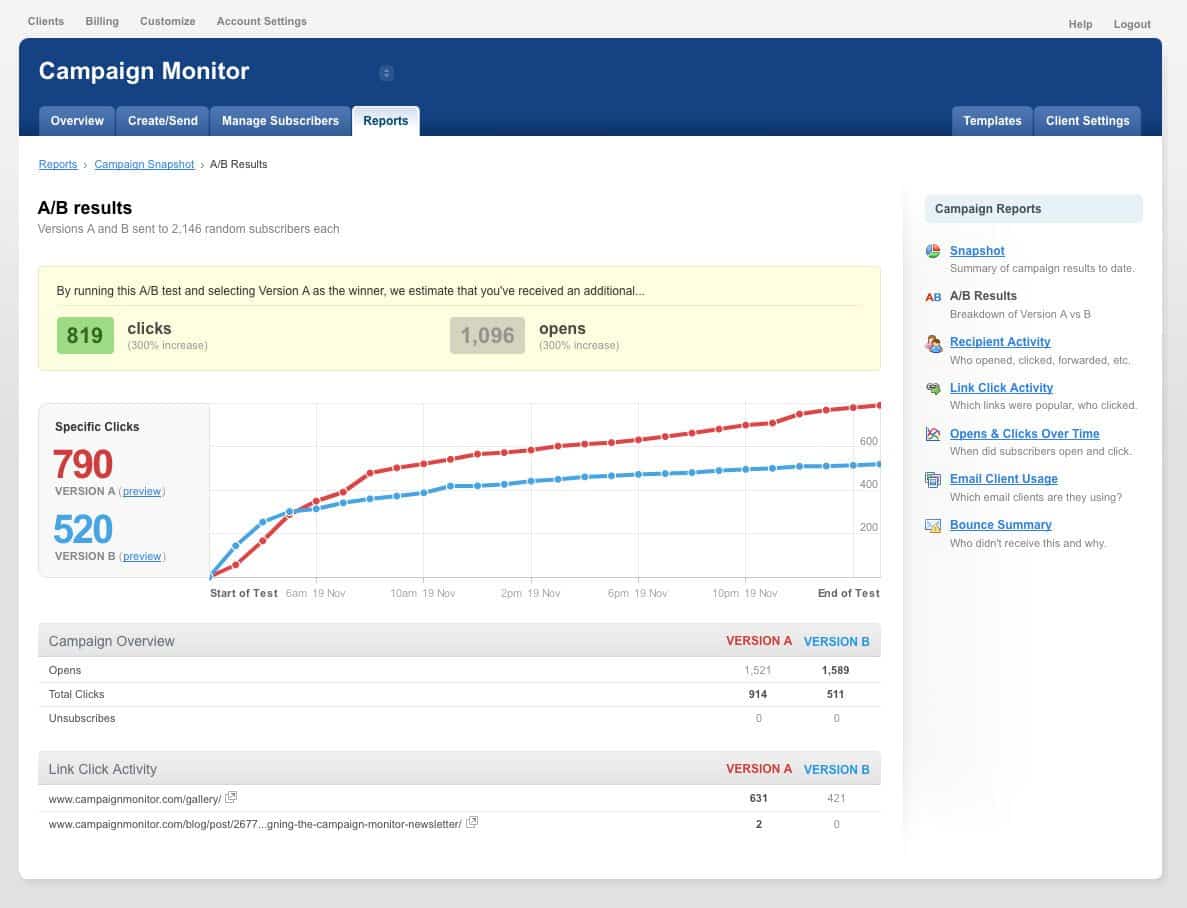
Task: Click the Help link
Action: pos(1080,24)
